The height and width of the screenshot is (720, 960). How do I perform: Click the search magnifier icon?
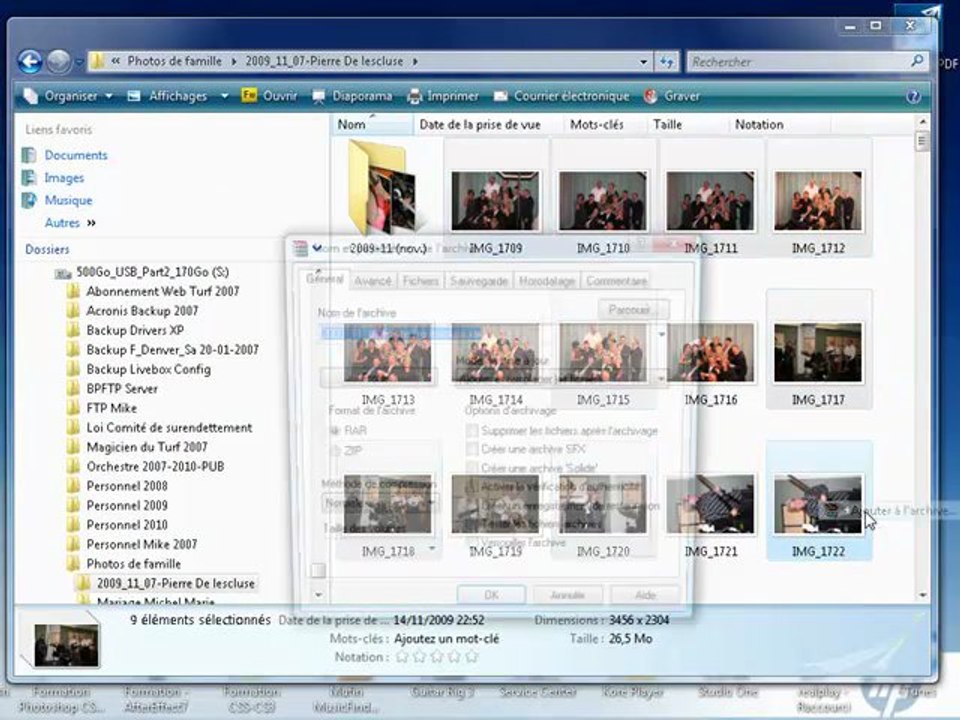click(x=917, y=61)
